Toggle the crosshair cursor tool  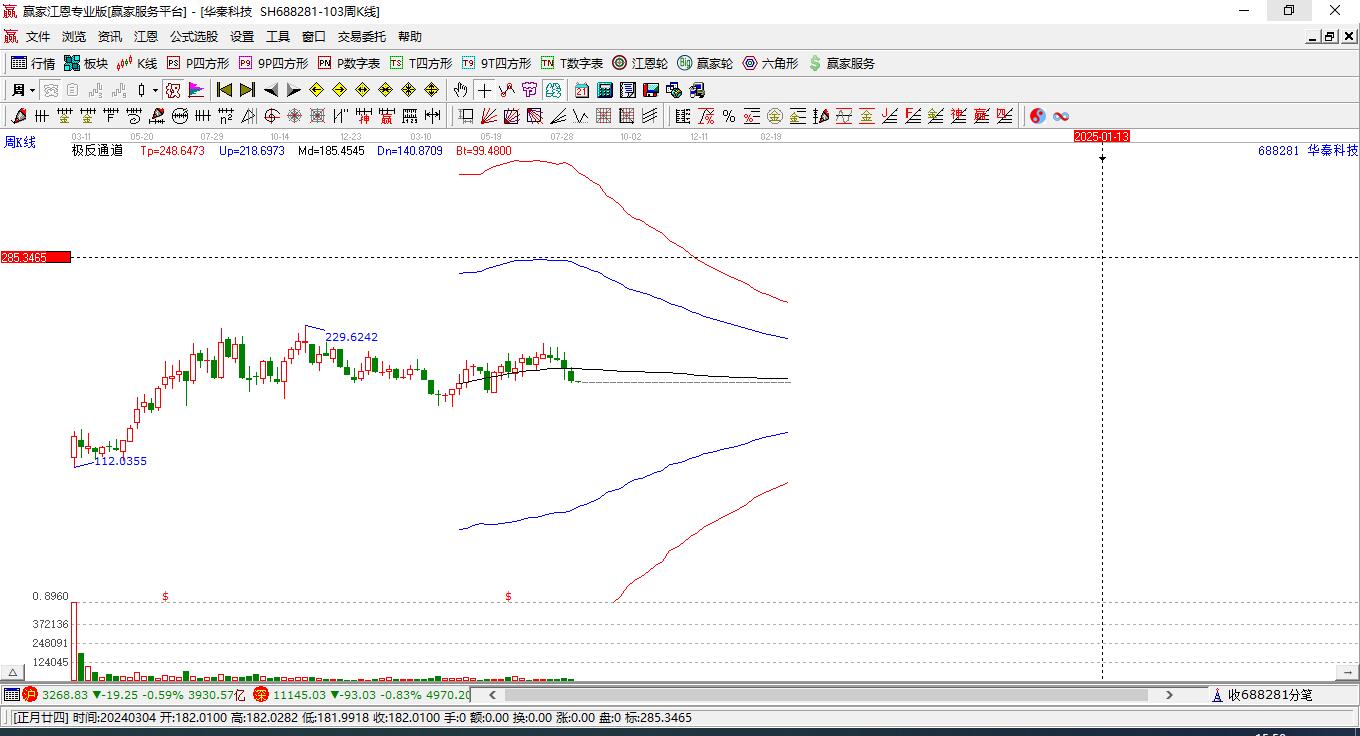484,90
